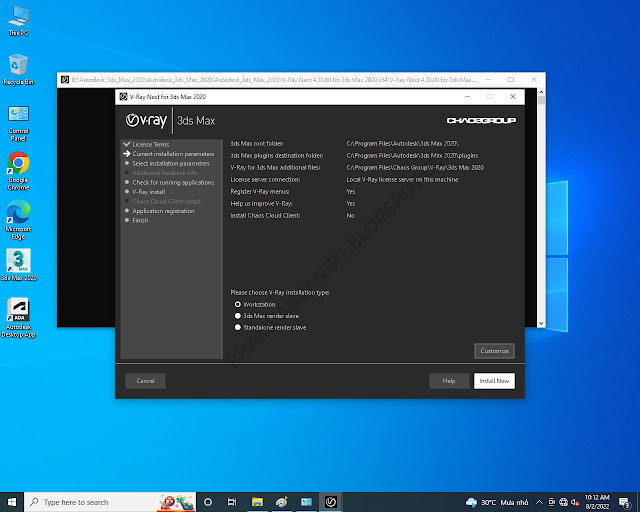Launch the Microsoft Edge desktop shortcut
Screen dimensions: 640x512
[x=18, y=220]
